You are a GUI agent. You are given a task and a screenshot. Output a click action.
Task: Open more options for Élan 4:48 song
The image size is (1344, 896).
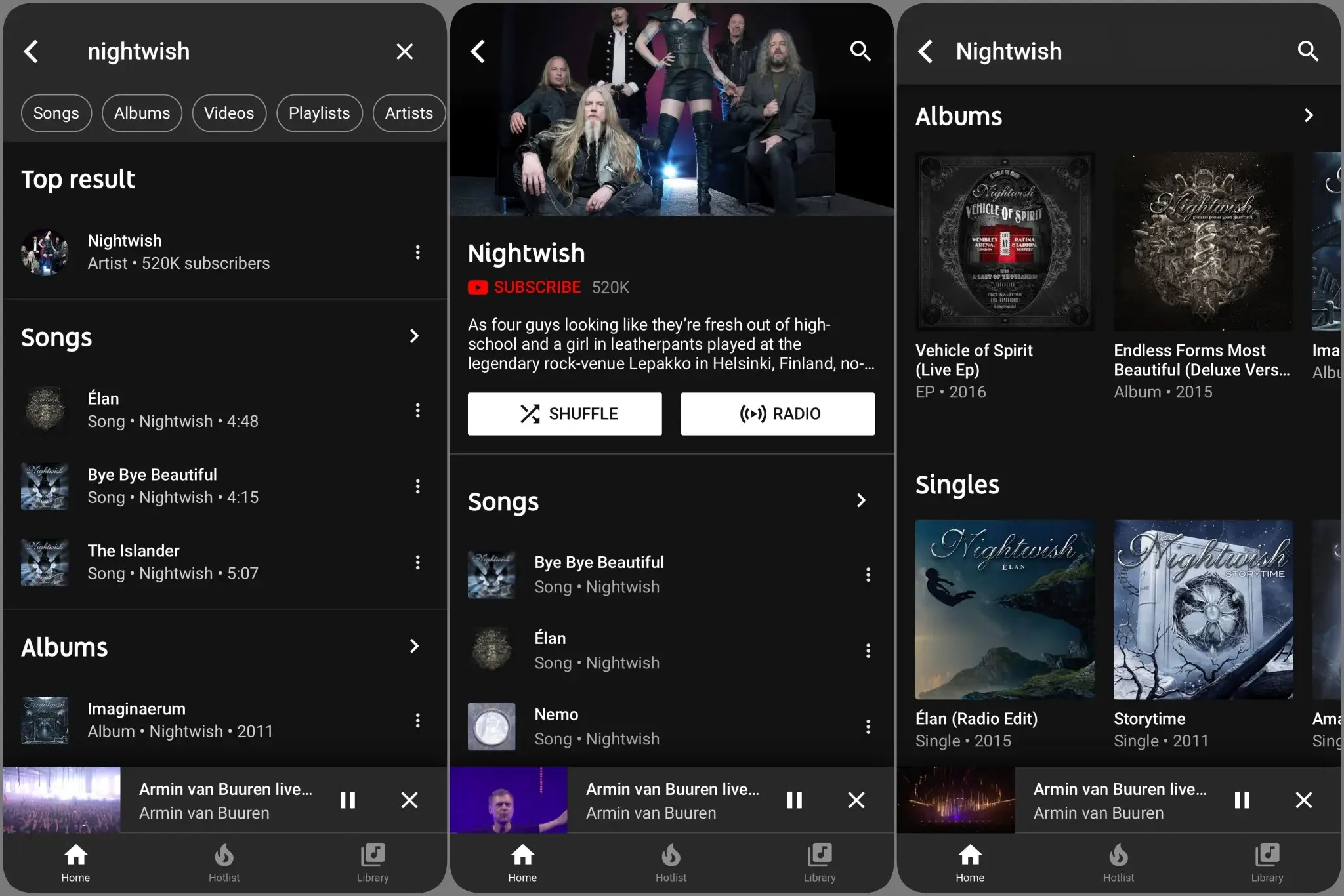417,411
